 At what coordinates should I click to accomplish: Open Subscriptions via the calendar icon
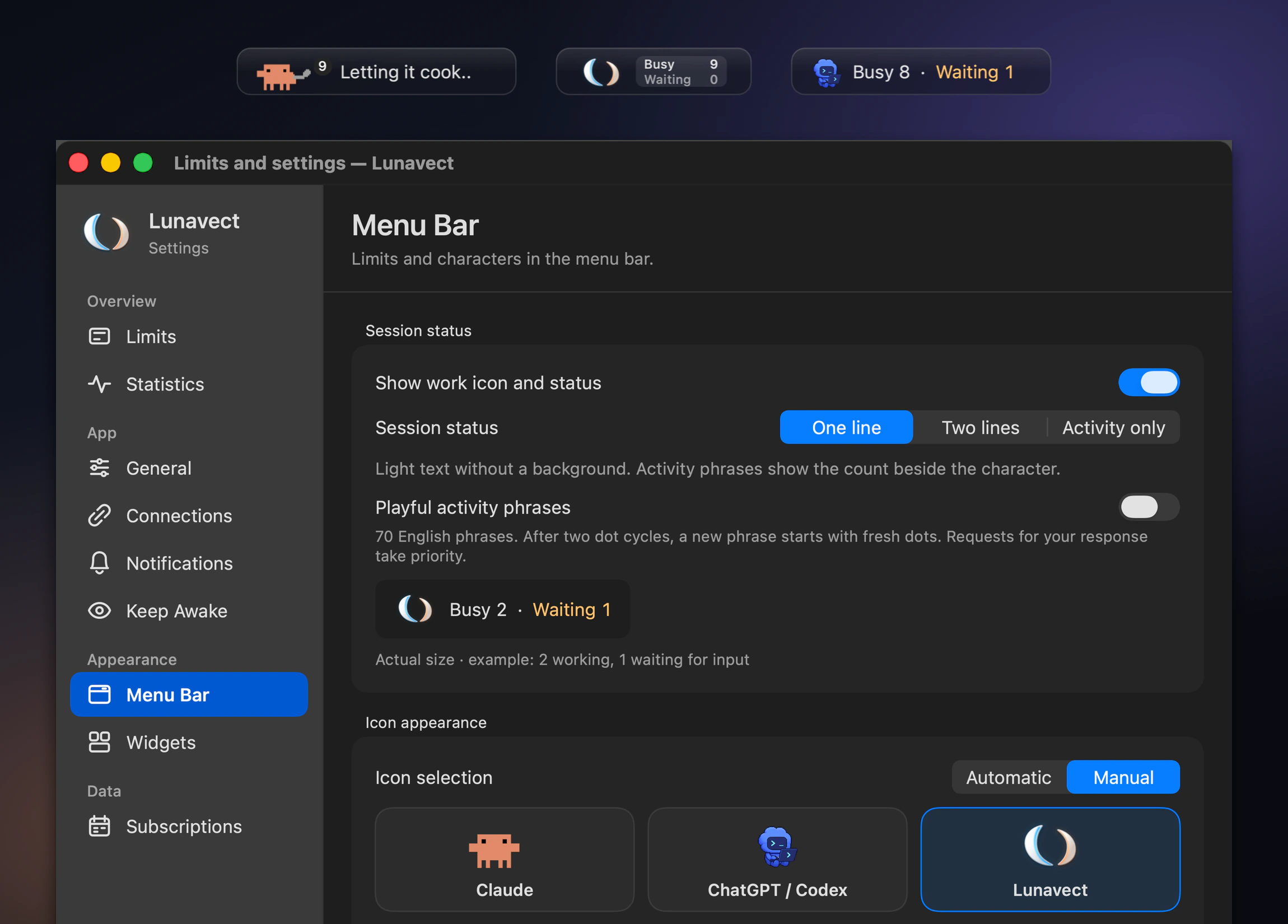(99, 826)
